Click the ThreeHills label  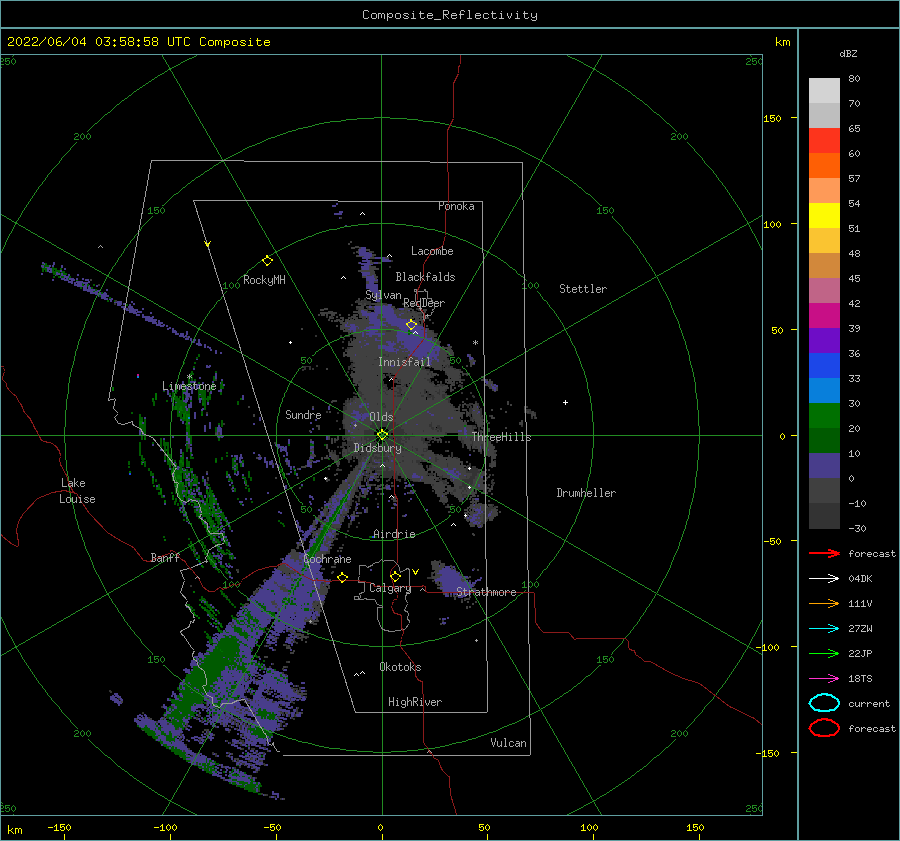[x=501, y=437]
